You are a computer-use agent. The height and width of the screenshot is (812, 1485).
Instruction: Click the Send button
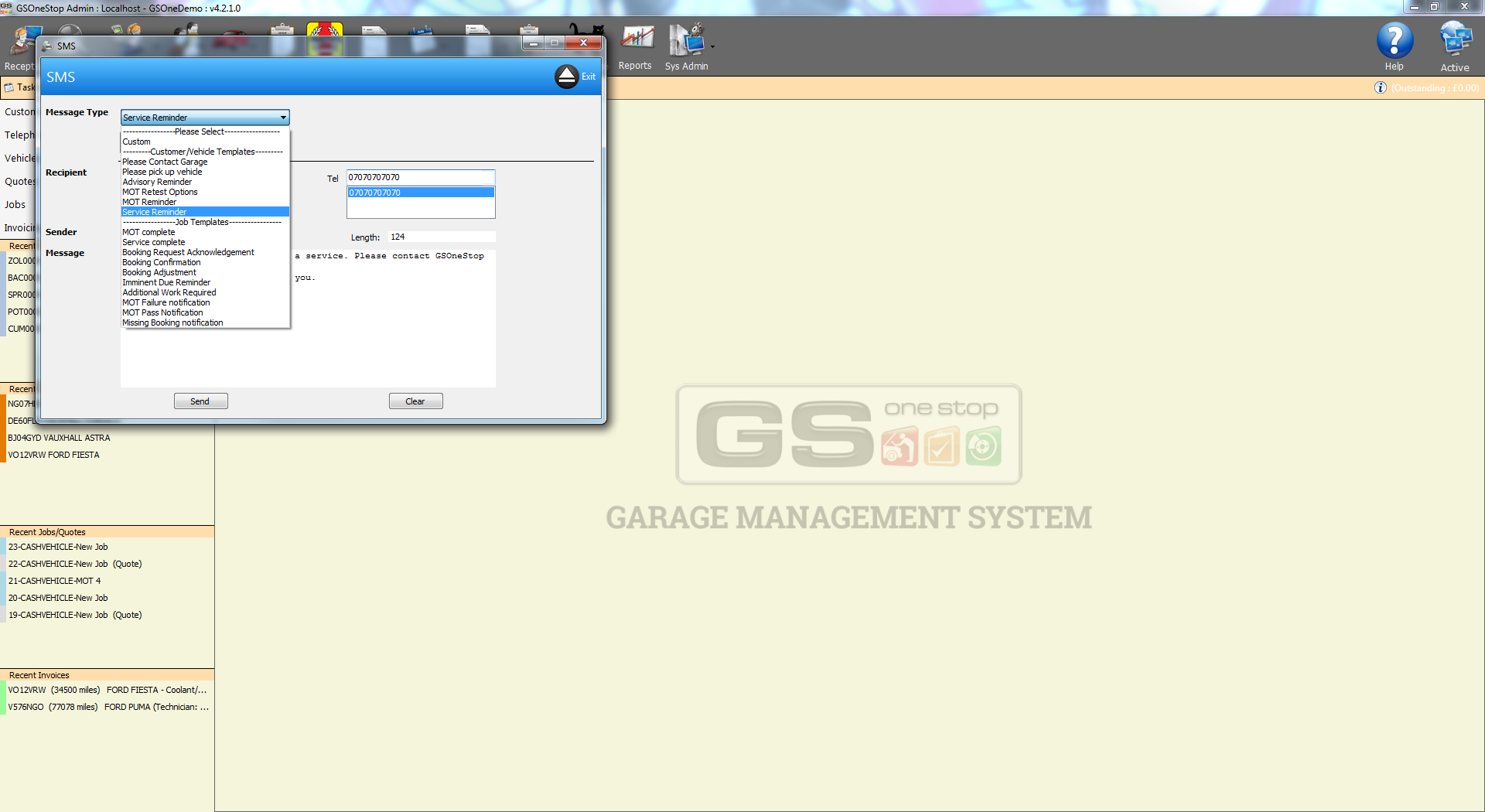pyautogui.click(x=200, y=401)
